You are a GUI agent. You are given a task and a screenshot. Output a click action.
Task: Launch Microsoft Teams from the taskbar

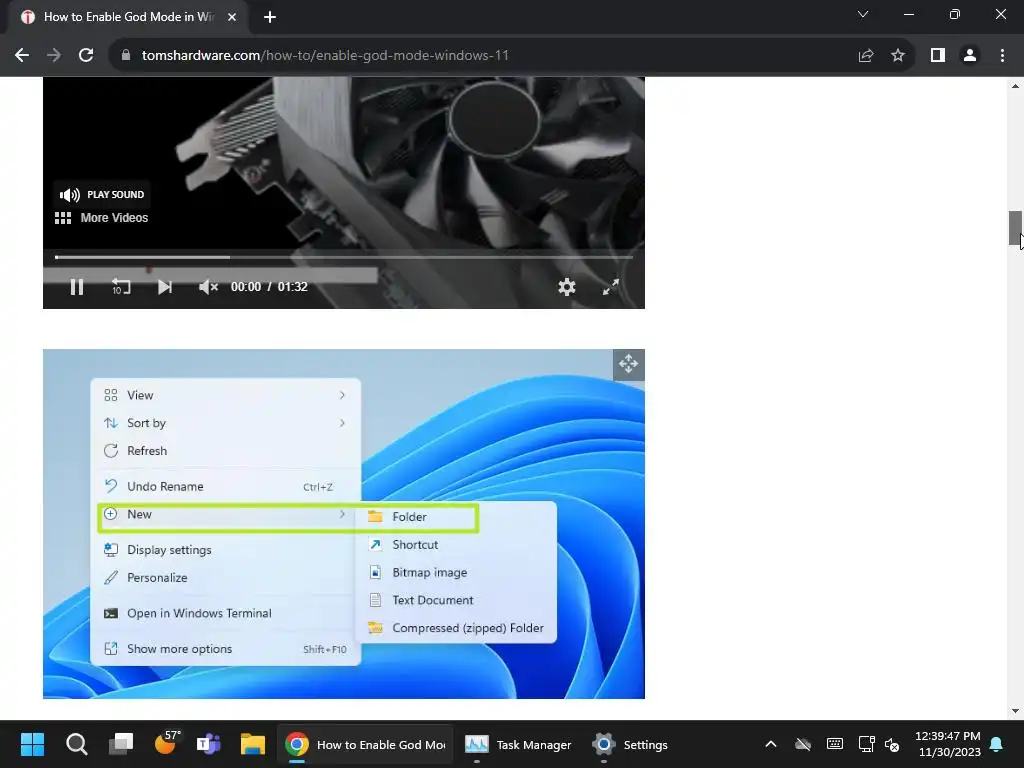209,744
